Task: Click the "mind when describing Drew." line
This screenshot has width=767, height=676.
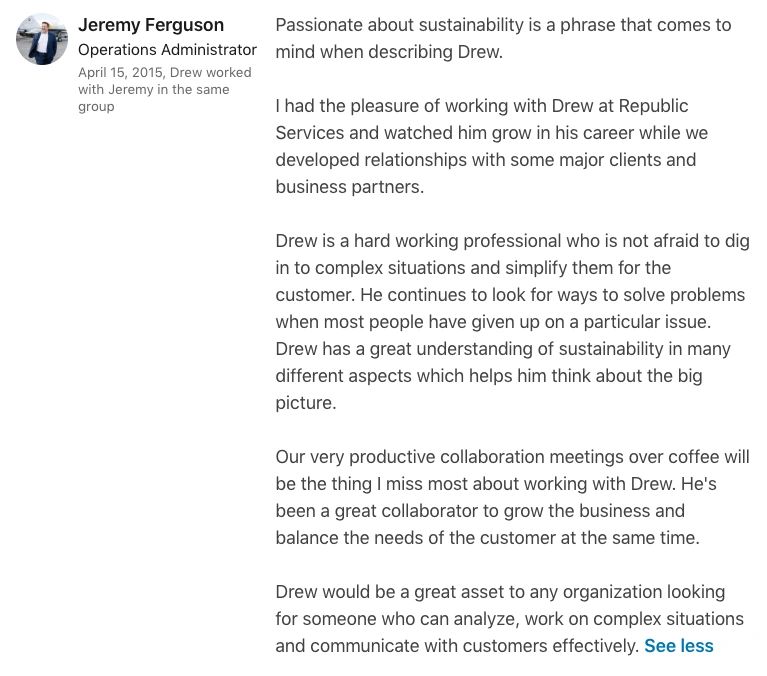Action: pos(389,52)
